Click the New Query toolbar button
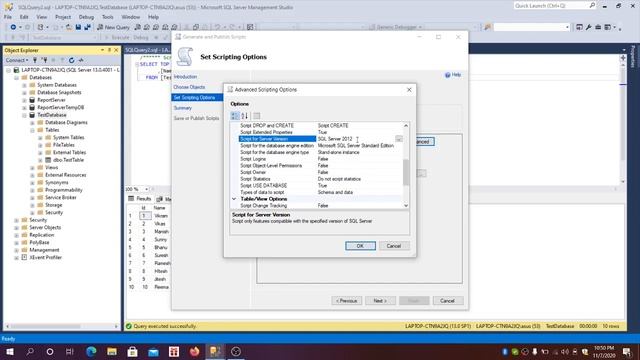 point(113,27)
